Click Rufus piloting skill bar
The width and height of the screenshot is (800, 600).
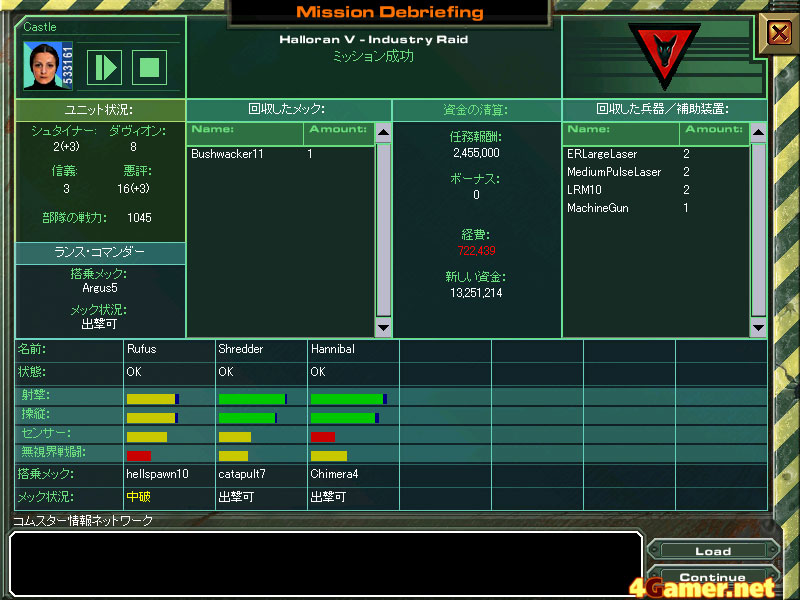point(152,418)
